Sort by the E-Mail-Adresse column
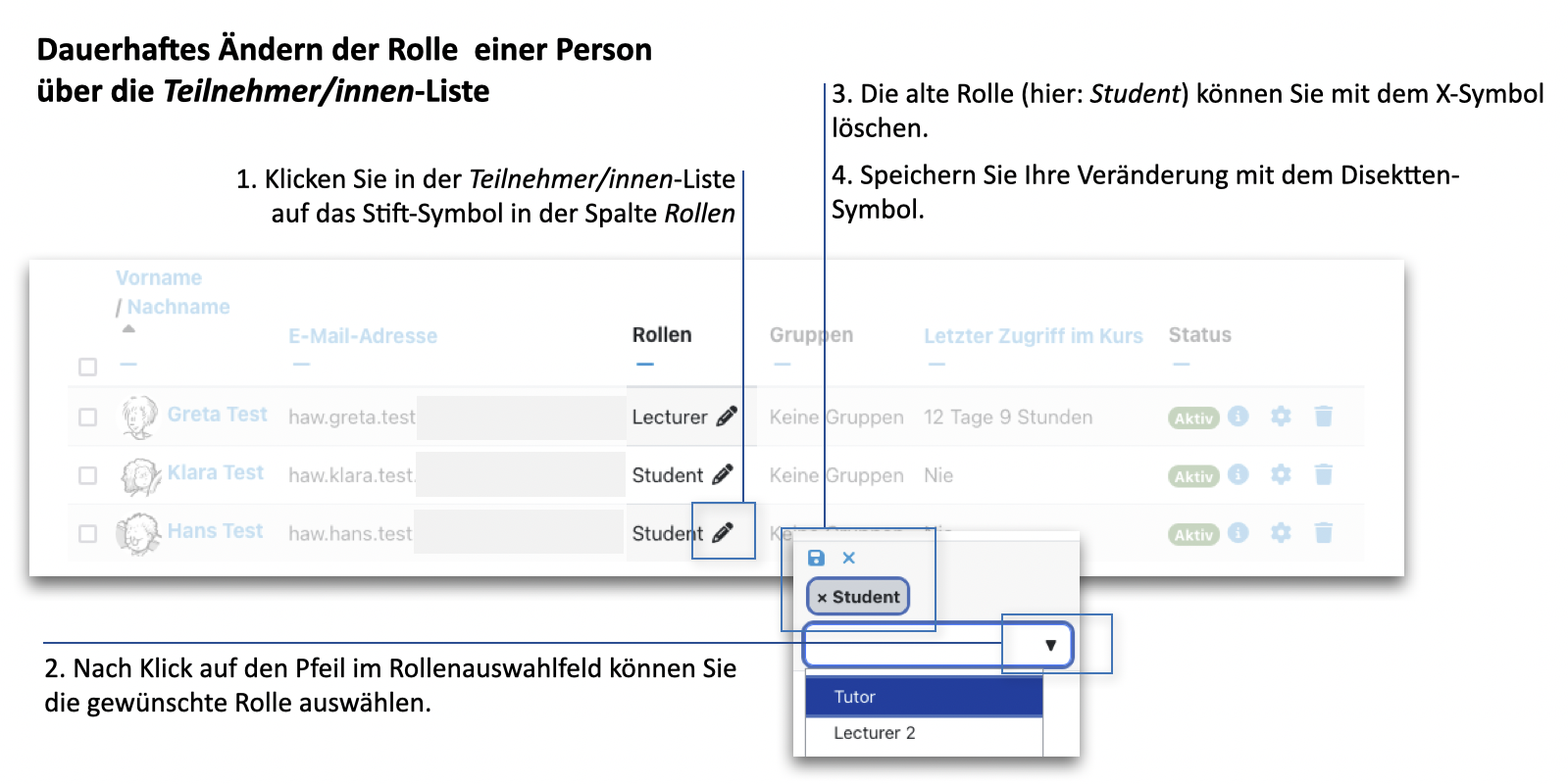Viewport: 1568px width, 784px height. [x=363, y=336]
